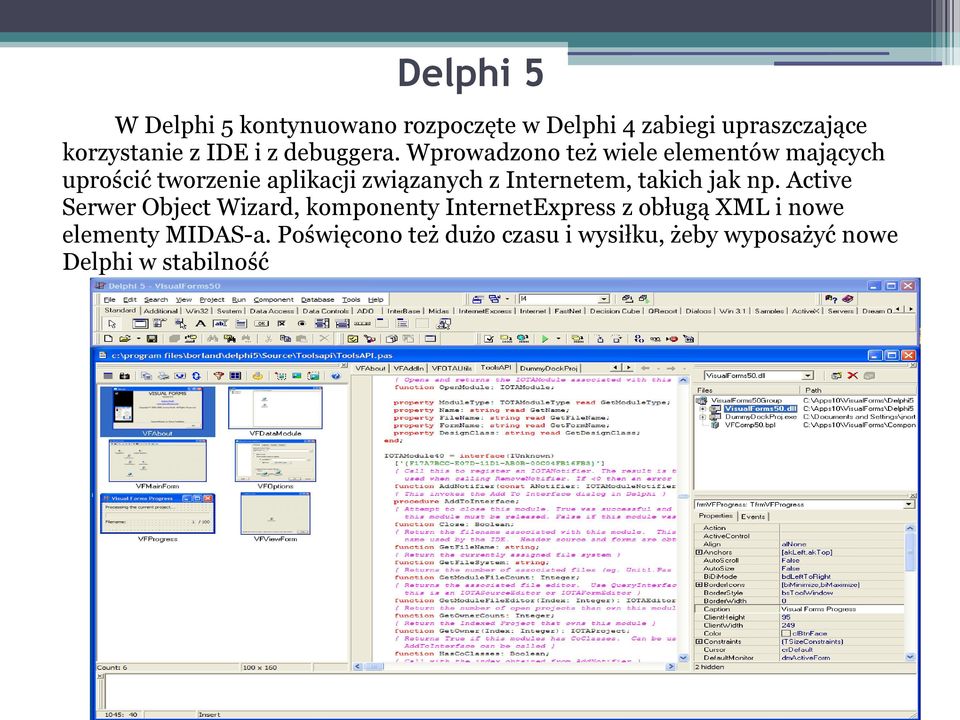The image size is (960, 720).
Task: Click the Path column header
Action: (857, 389)
